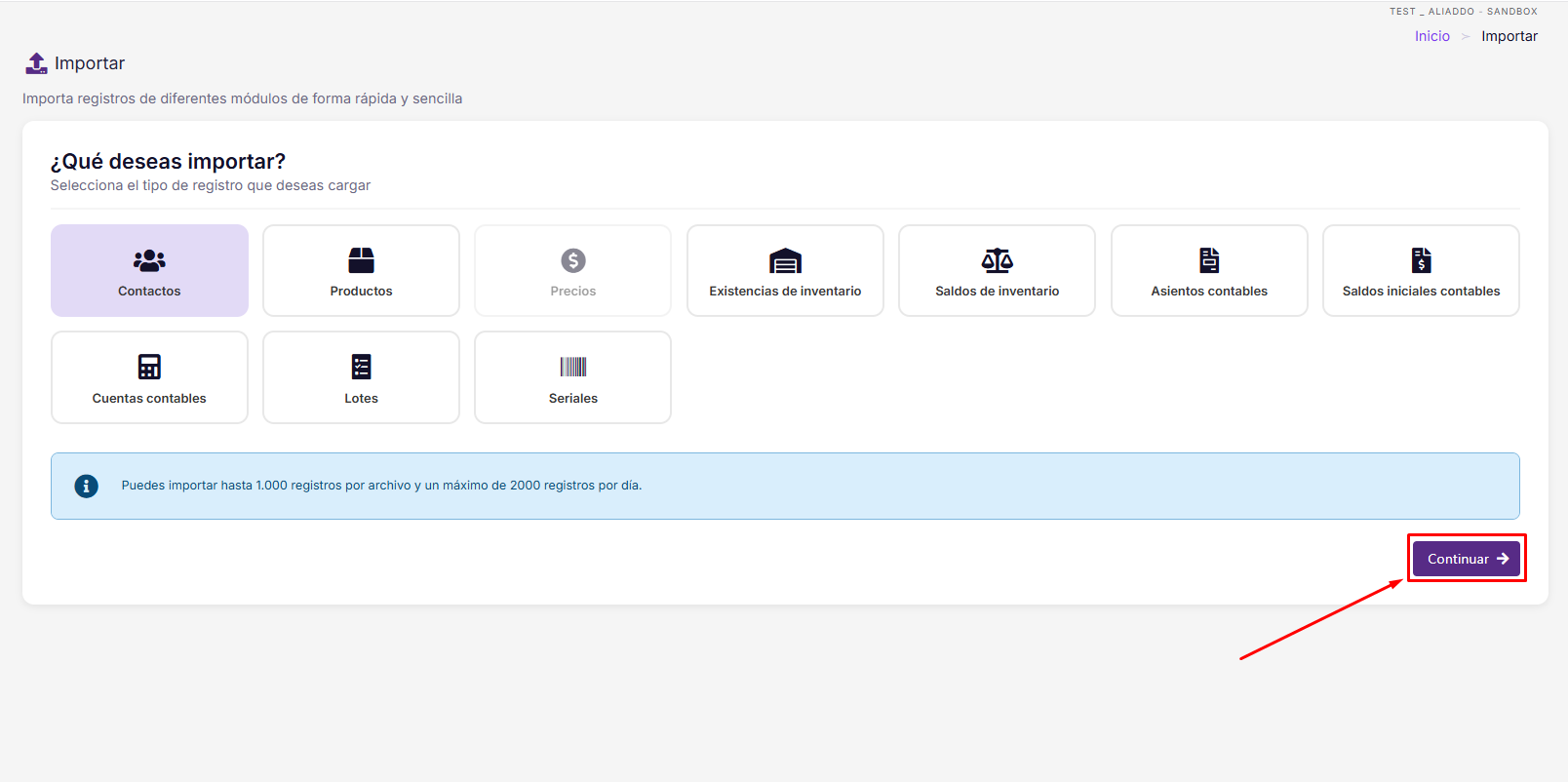Select the Seriales barcode icon

click(x=573, y=367)
